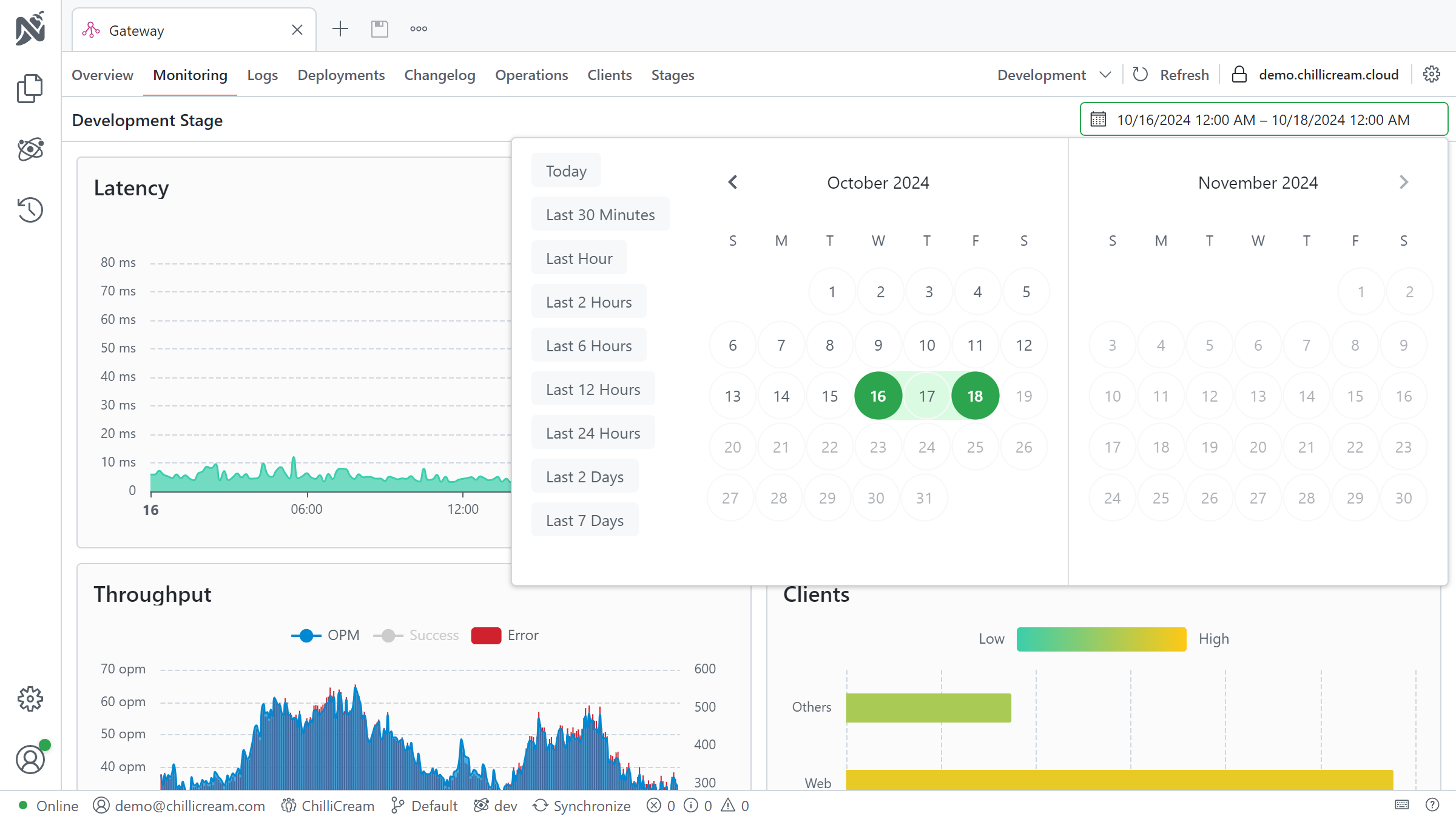Open the Deployments tab
This screenshot has width=1456, height=819.
point(341,75)
